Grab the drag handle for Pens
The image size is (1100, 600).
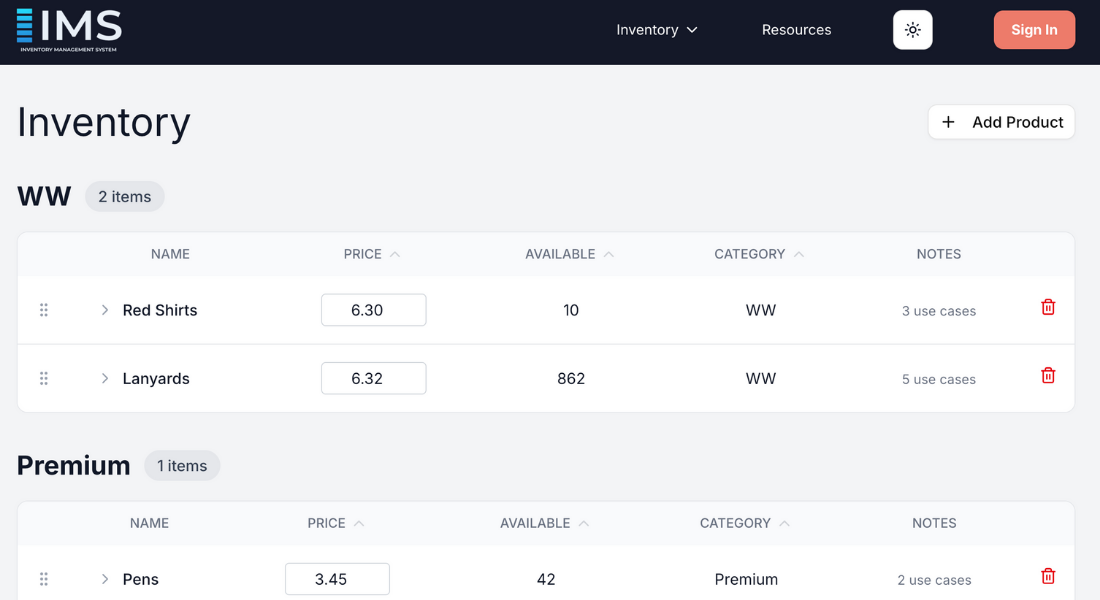point(44,578)
